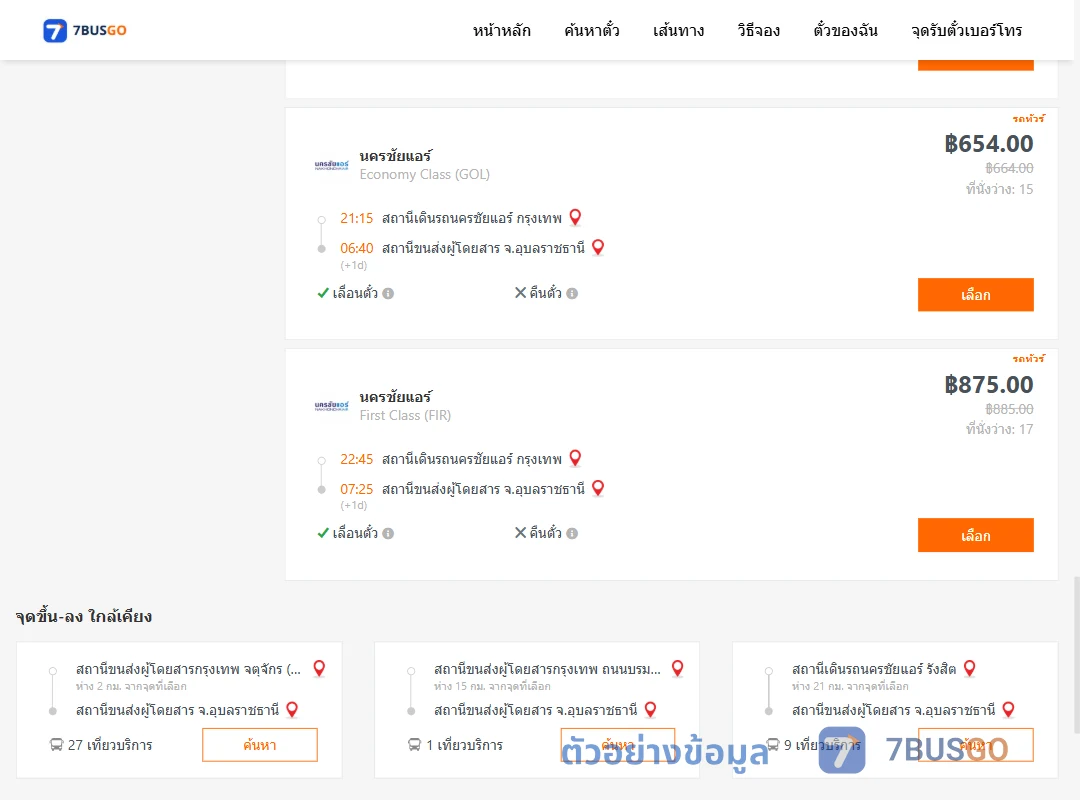Viewport: 1080px width, 800px height.
Task: Click the info icon next to เลื่อนตั๋ว in the First Class card
Action: pos(388,533)
